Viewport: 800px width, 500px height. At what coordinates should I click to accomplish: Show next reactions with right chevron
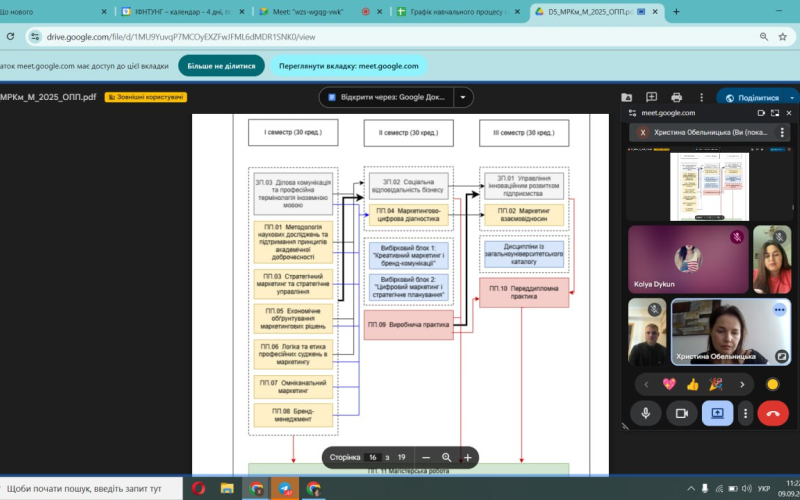tap(742, 384)
